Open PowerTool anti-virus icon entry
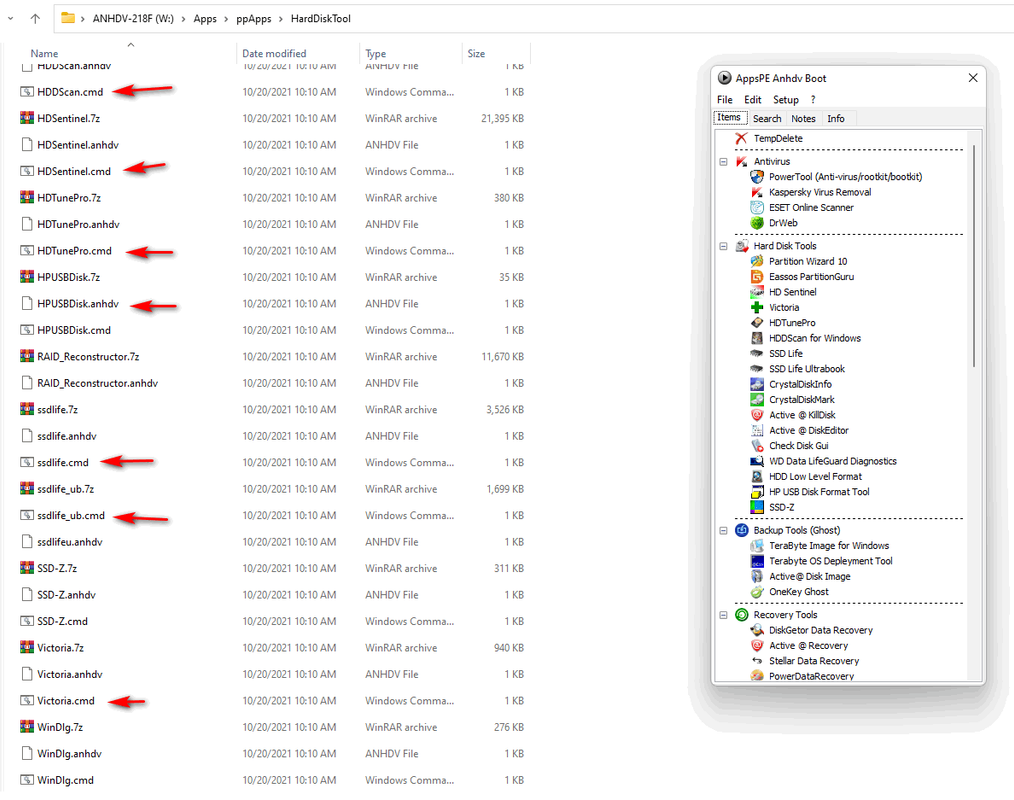 tap(757, 177)
